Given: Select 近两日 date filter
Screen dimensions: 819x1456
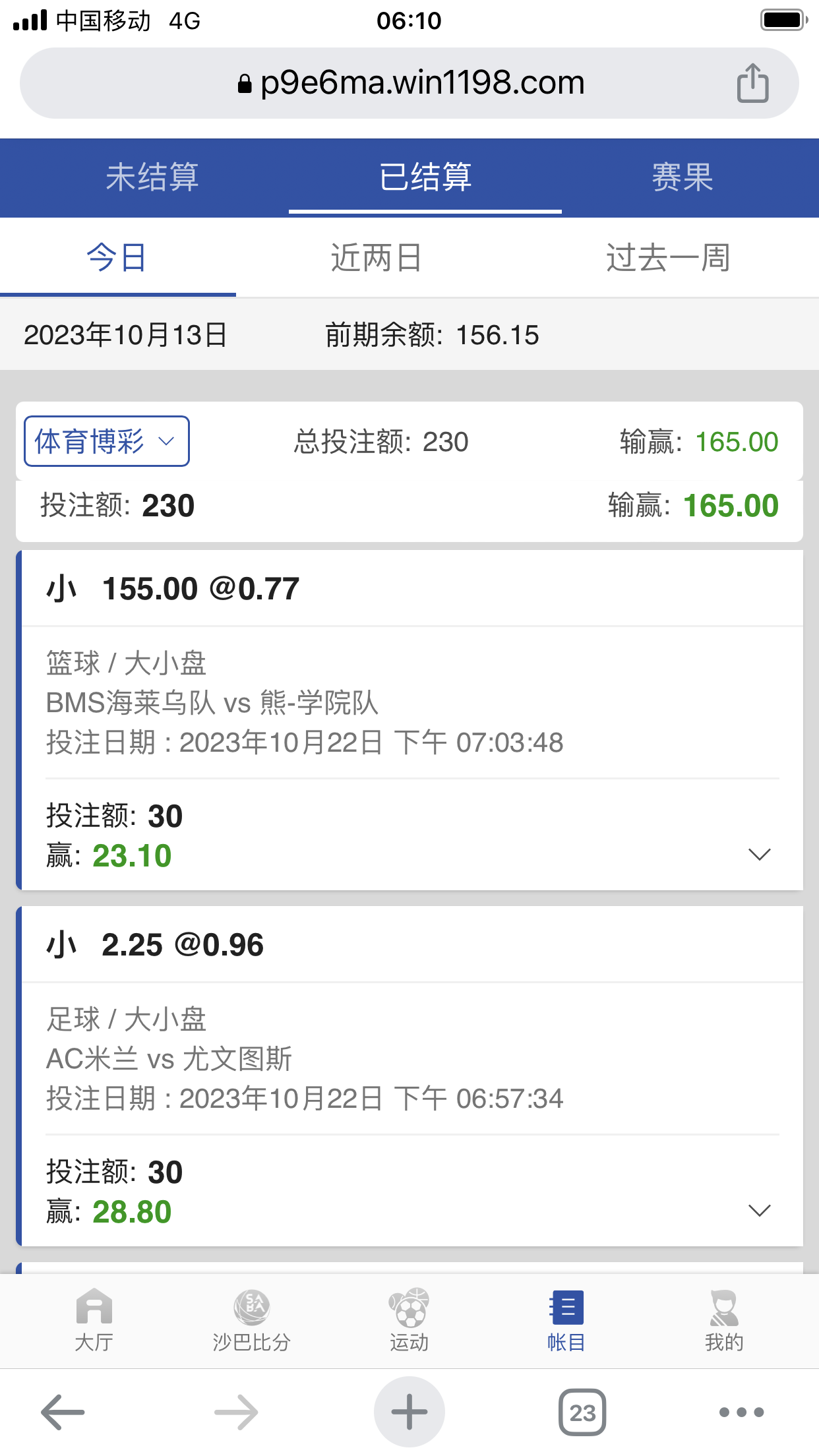Looking at the screenshot, I should coord(376,258).
